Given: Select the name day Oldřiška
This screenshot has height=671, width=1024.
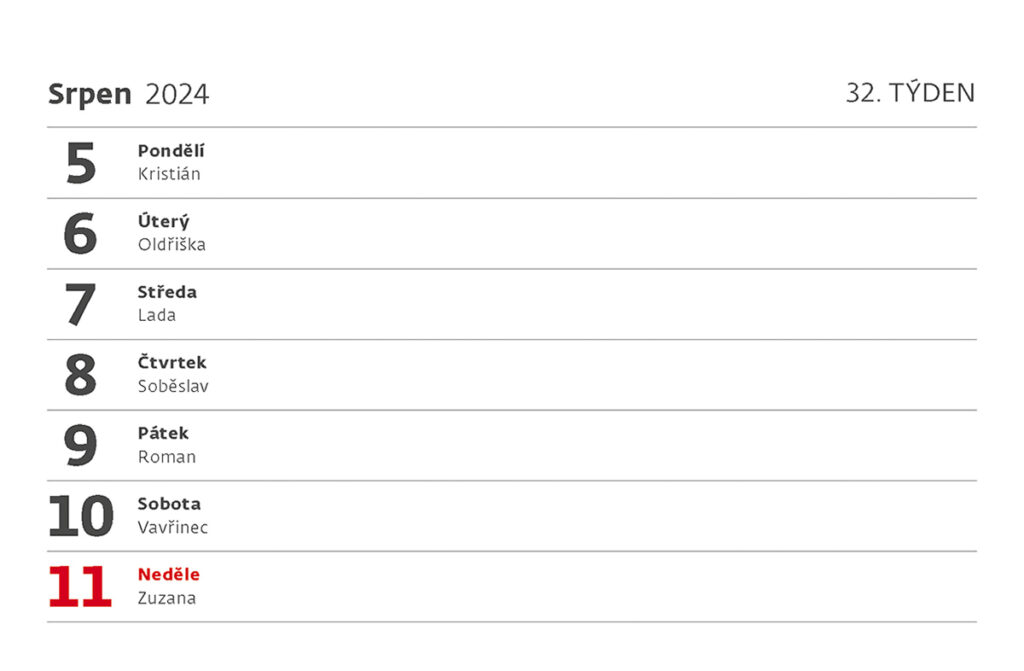Looking at the screenshot, I should 172,244.
